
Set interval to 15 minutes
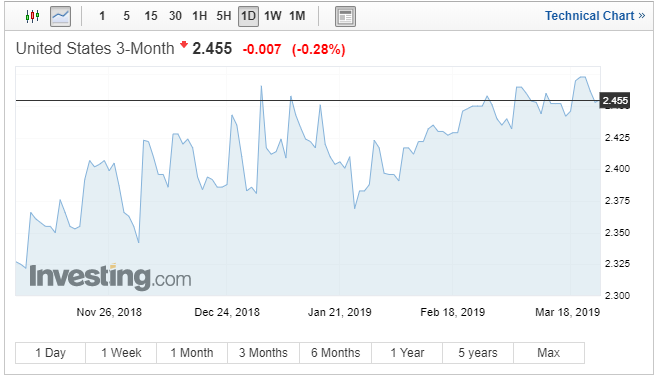(151, 16)
